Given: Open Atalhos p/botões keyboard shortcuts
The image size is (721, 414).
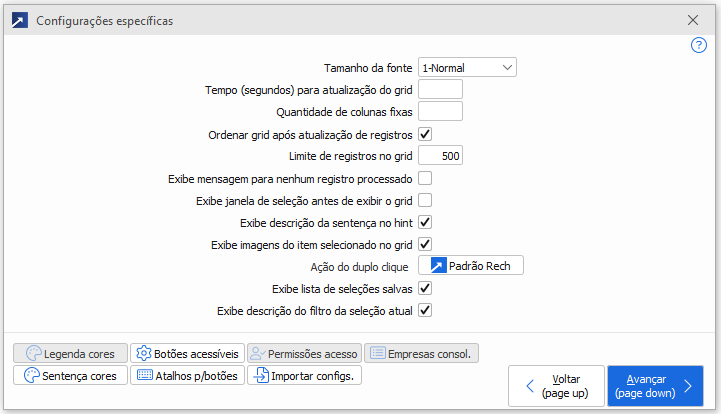Looking at the screenshot, I should [186, 376].
